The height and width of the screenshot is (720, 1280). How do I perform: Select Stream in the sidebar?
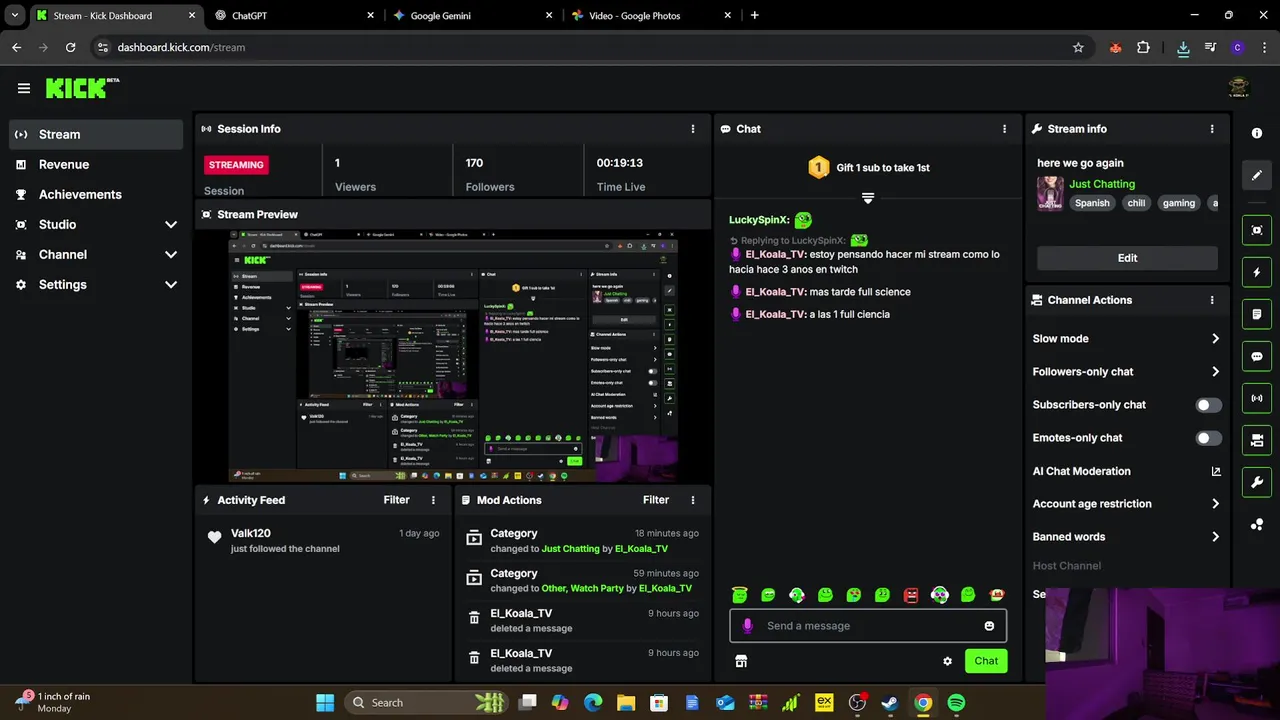pos(96,134)
